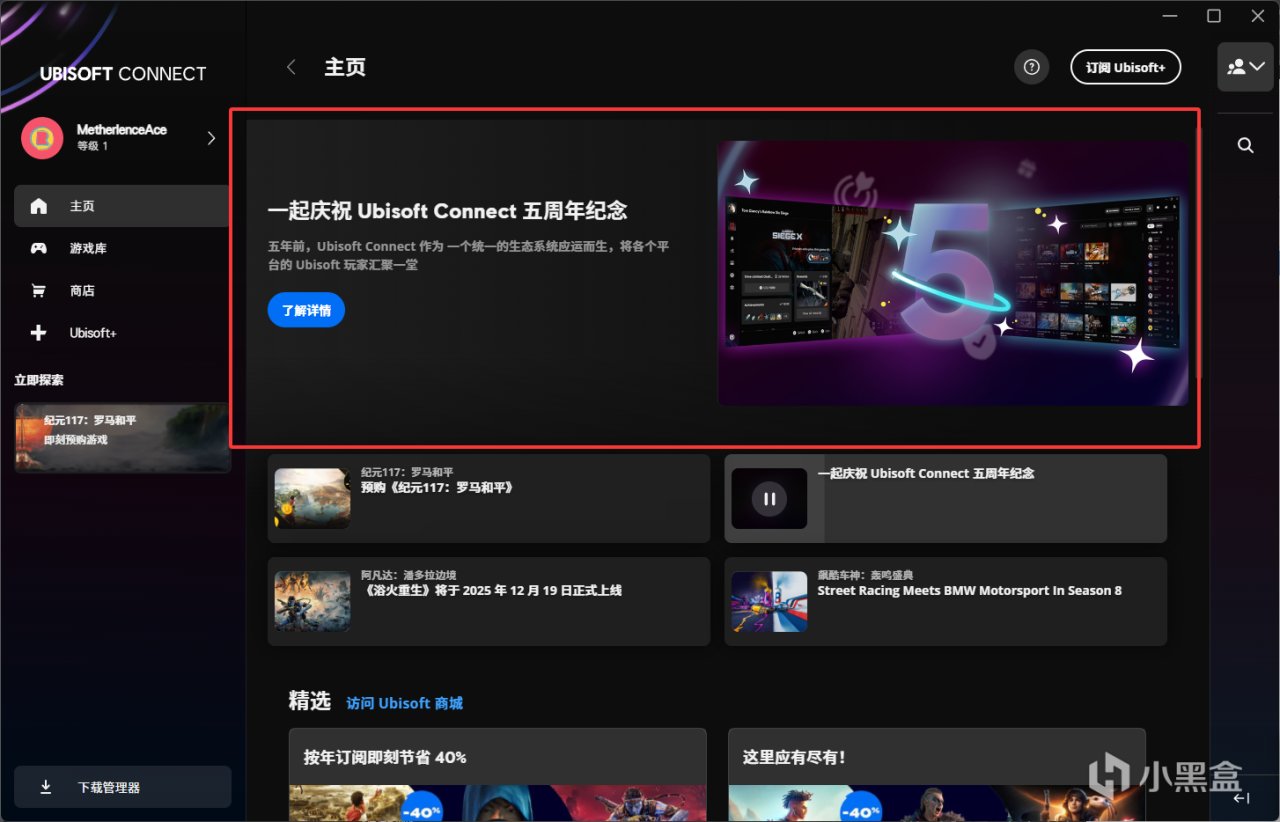Click the UBISOFT CONNECT logo
This screenshot has height=822, width=1280.
123,74
